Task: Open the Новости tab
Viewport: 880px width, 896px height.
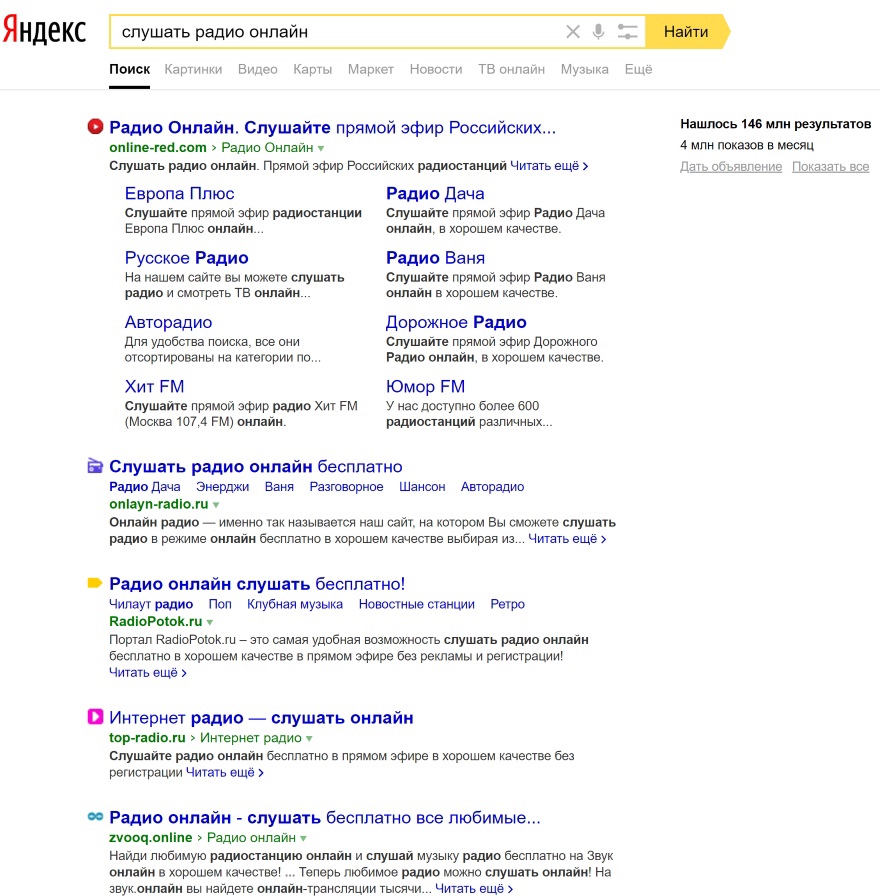Action: coord(436,69)
